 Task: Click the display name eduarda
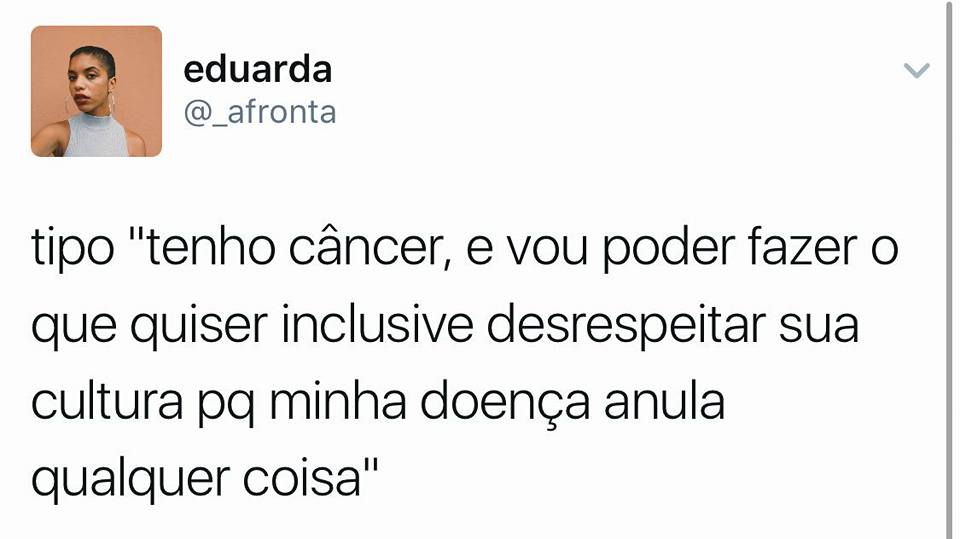click(258, 69)
